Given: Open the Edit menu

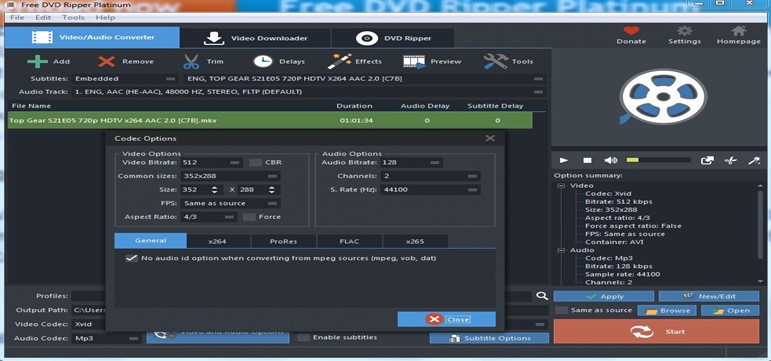Looking at the screenshot, I should [x=43, y=17].
